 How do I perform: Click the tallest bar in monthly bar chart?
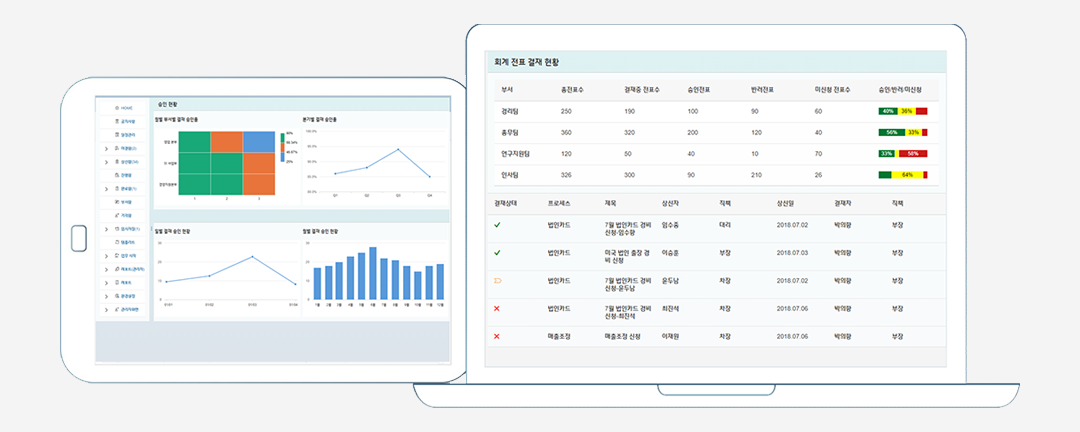(x=373, y=274)
